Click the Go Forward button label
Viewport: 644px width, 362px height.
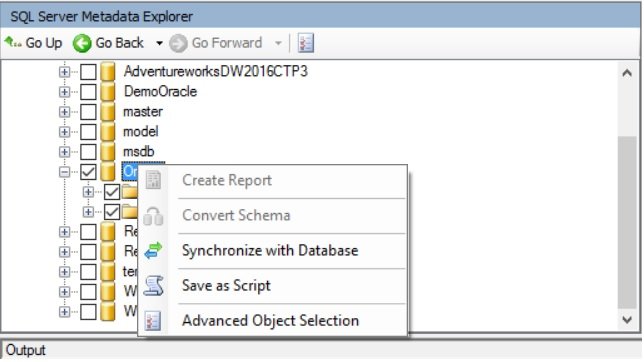click(227, 43)
